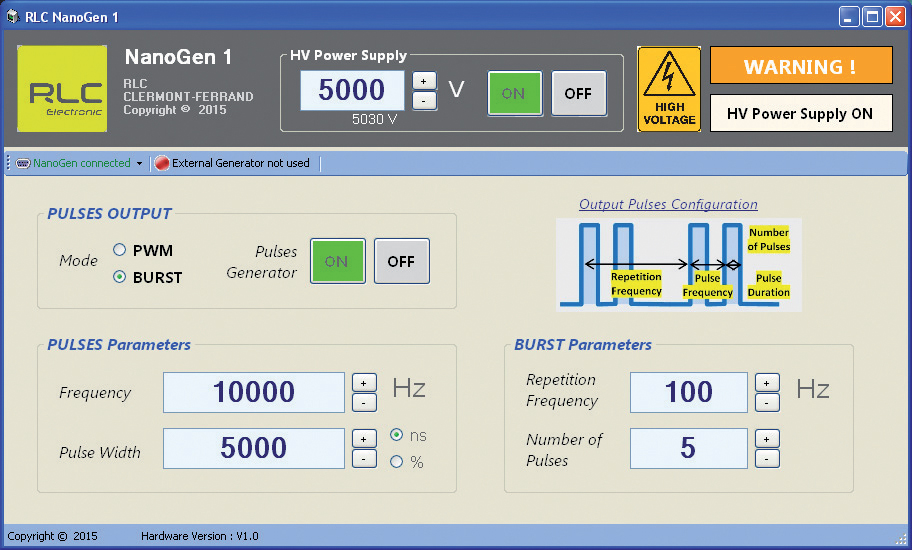
Task: Click the NanoGen 1 title heading
Action: pyautogui.click(x=178, y=57)
